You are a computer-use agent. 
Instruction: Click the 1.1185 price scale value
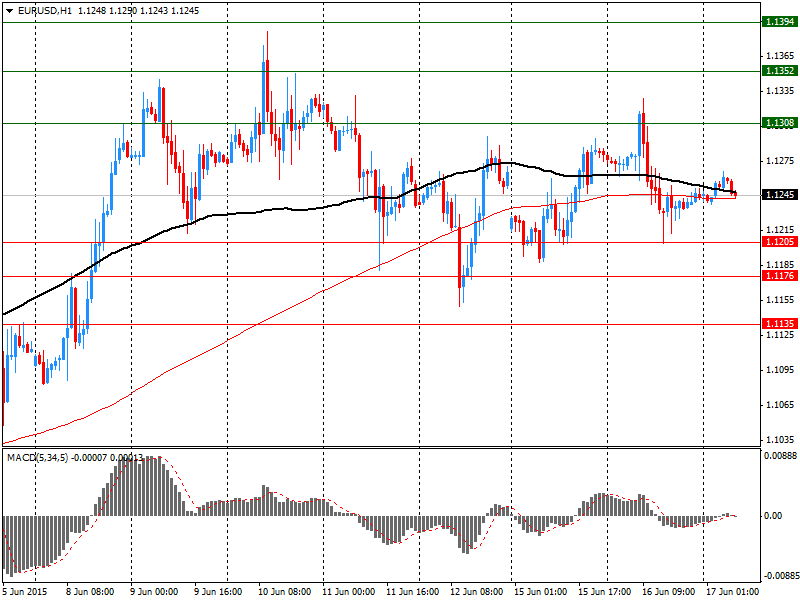[x=780, y=265]
